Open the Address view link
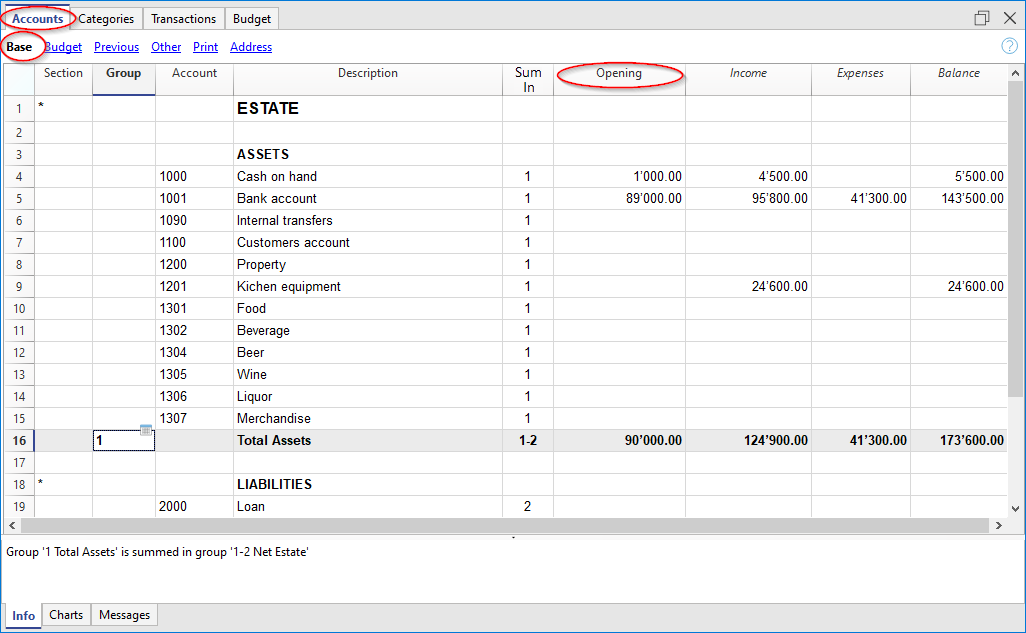 click(x=250, y=46)
